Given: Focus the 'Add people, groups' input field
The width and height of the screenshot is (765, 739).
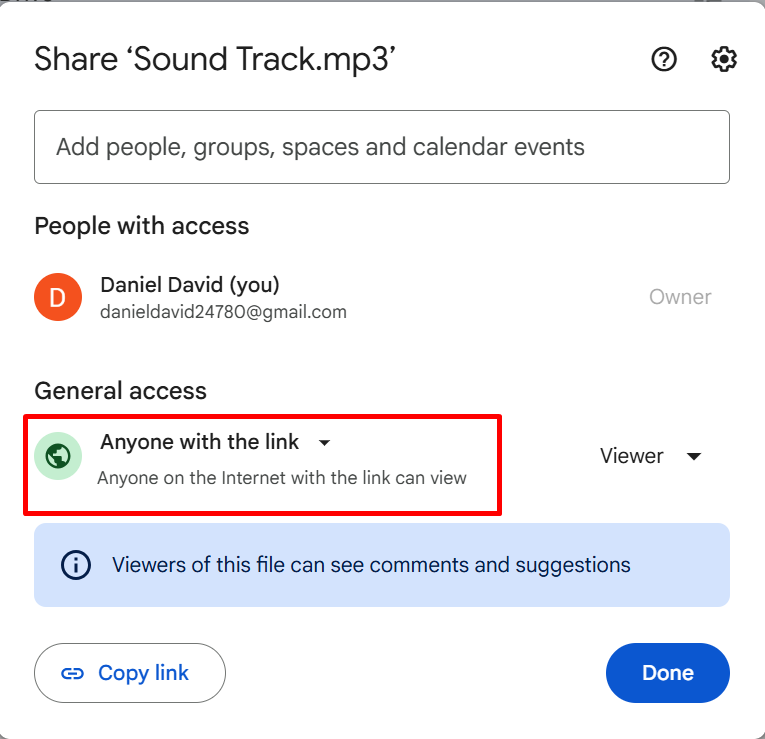Looking at the screenshot, I should [x=382, y=147].
